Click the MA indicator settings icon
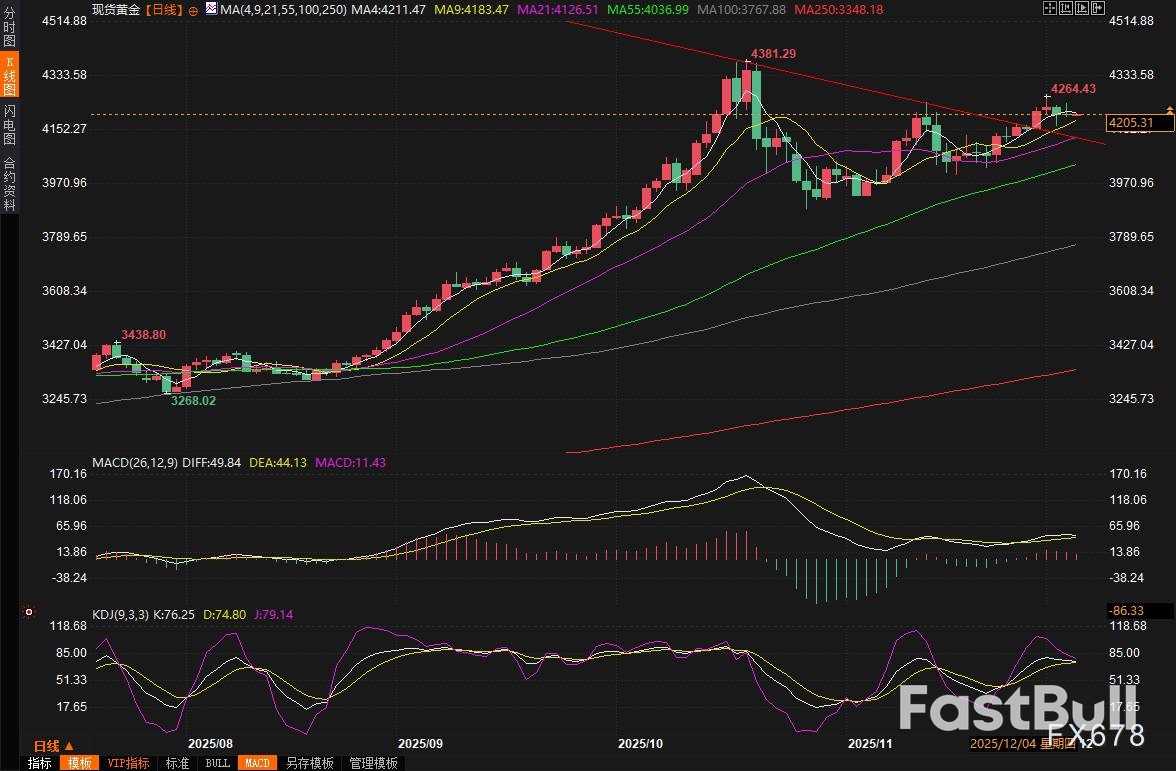The image size is (1176, 771). [x=211, y=9]
